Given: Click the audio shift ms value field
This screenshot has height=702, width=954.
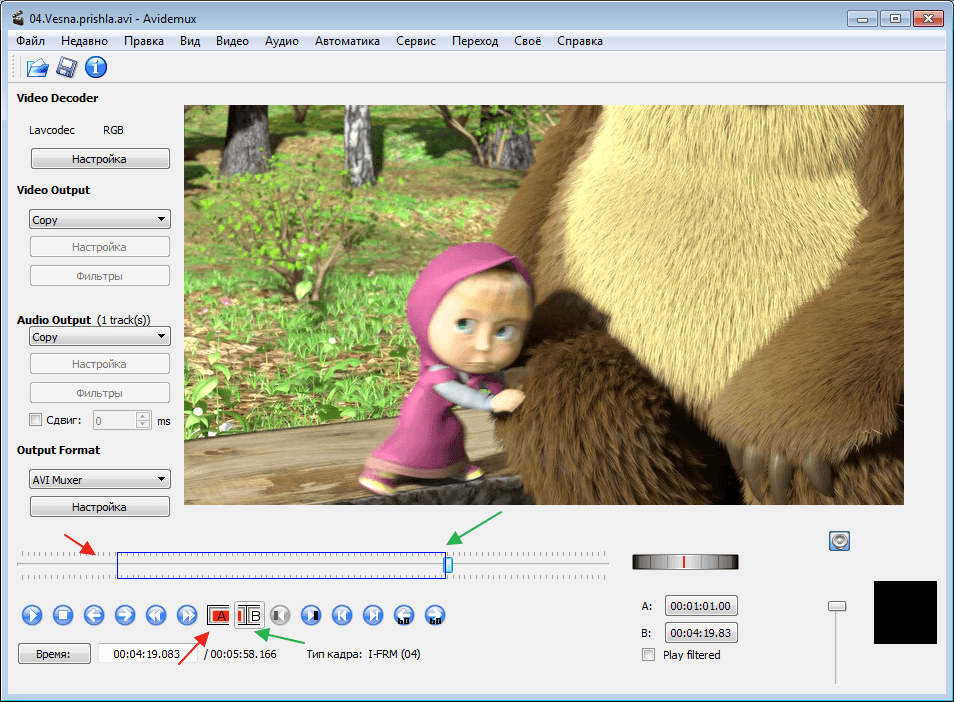Looking at the screenshot, I should coord(114,420).
